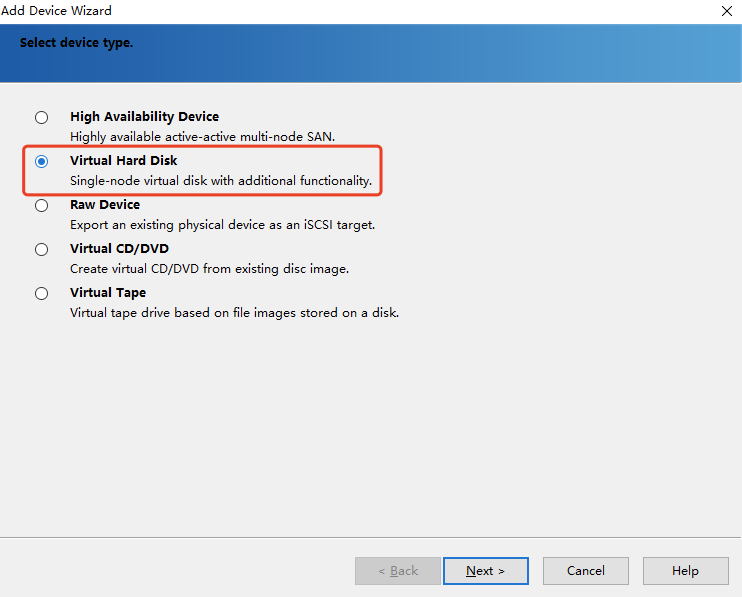
Task: Click the Virtual CD/DVD label text
Action: [x=119, y=248]
